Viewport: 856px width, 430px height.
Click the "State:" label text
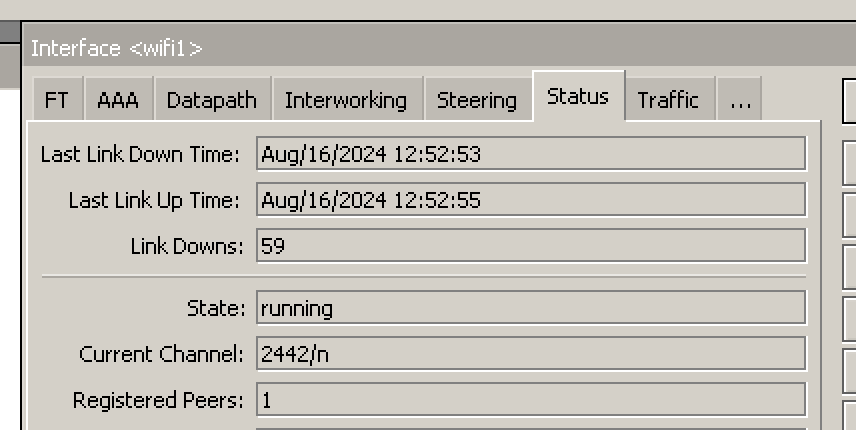(x=216, y=308)
